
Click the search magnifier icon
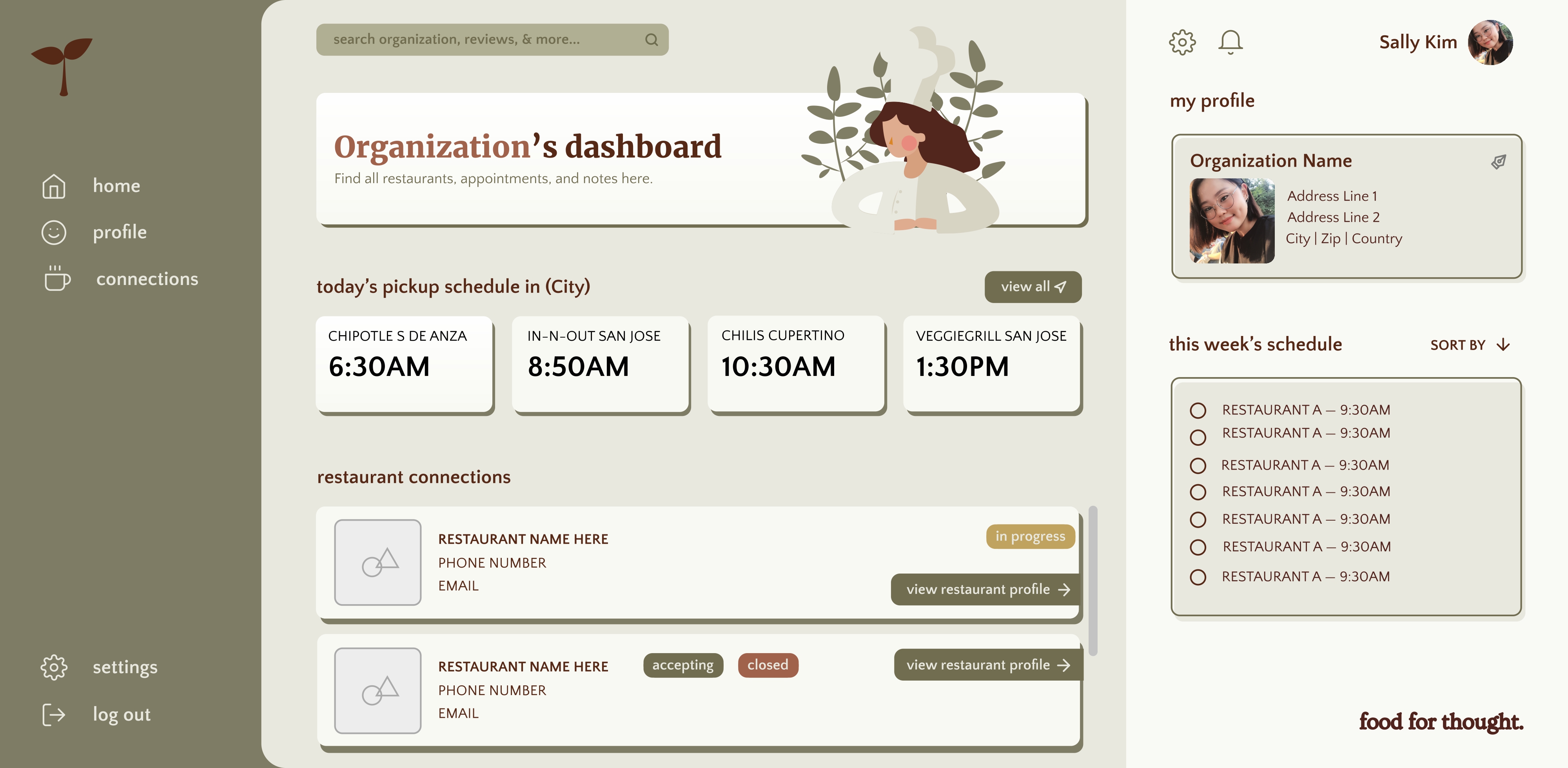point(651,40)
